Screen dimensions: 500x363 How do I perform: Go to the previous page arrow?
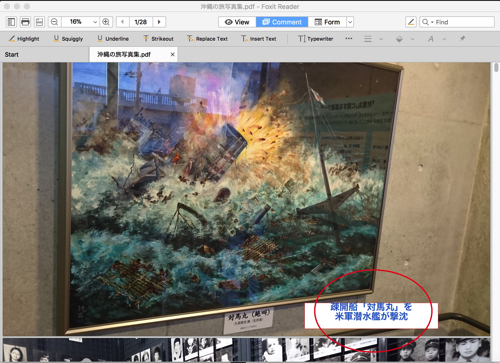tap(122, 22)
